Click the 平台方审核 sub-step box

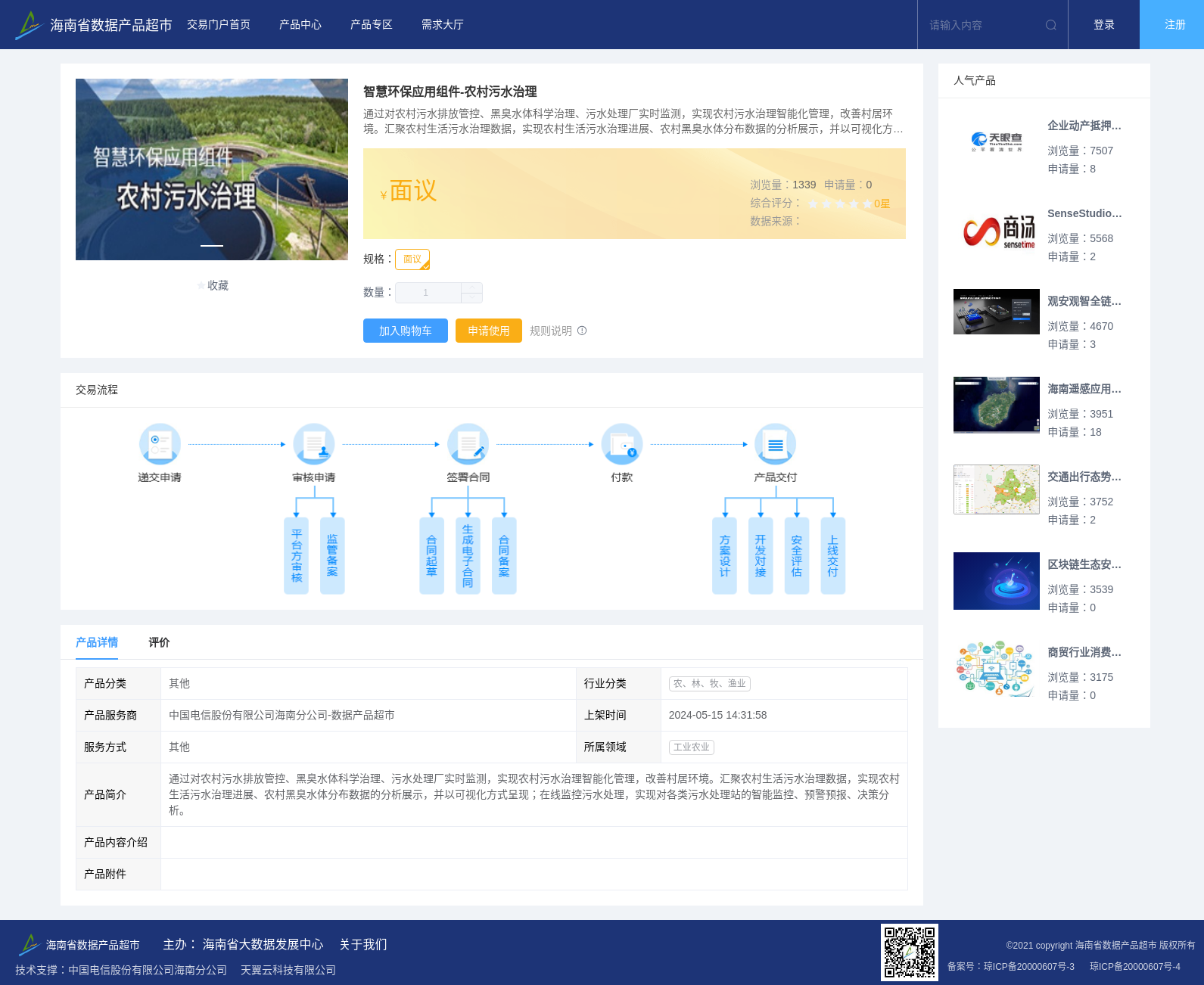[296, 556]
